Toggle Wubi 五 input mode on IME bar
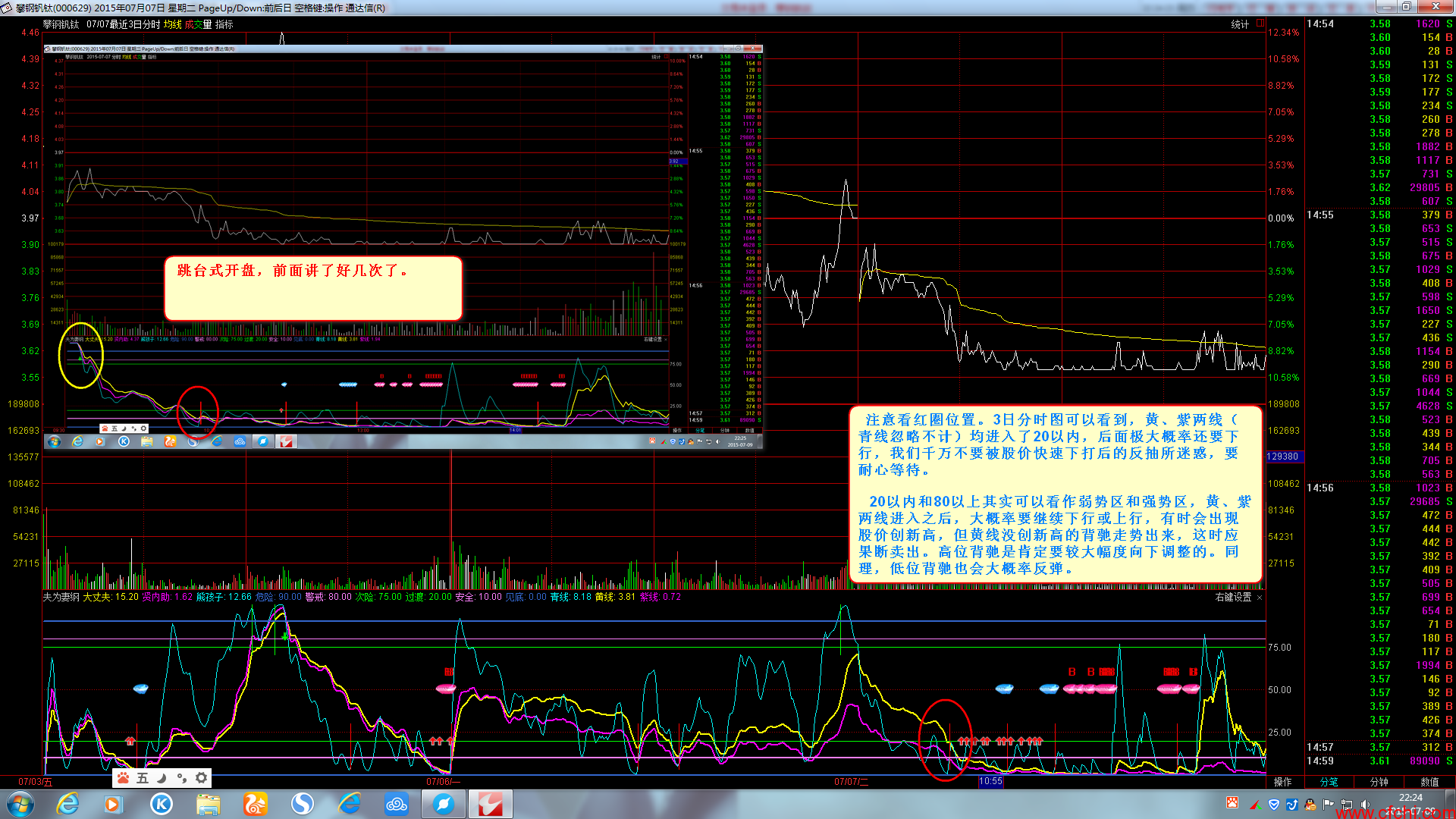Image resolution: width=1456 pixels, height=819 pixels. 143,778
